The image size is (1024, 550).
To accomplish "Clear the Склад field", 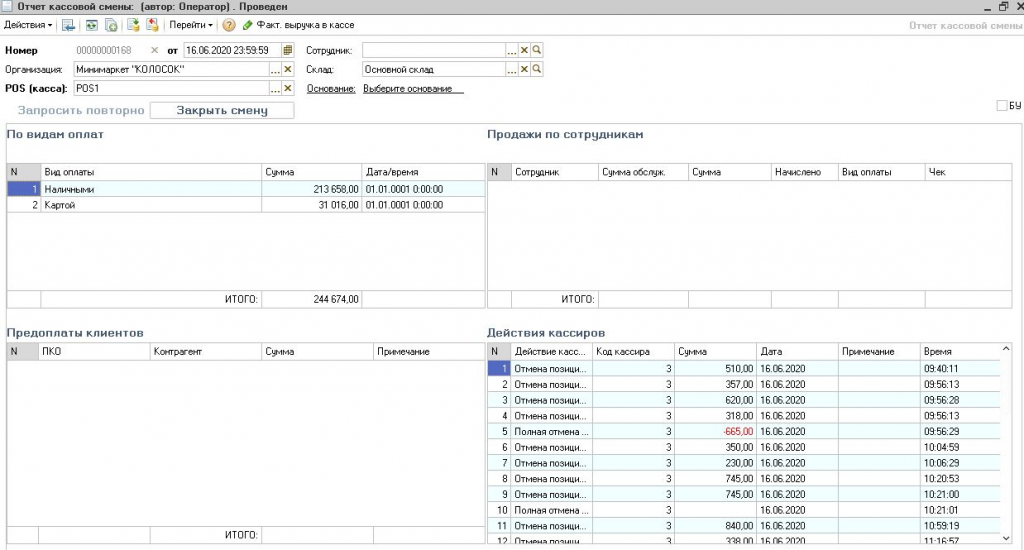I will pos(524,69).
